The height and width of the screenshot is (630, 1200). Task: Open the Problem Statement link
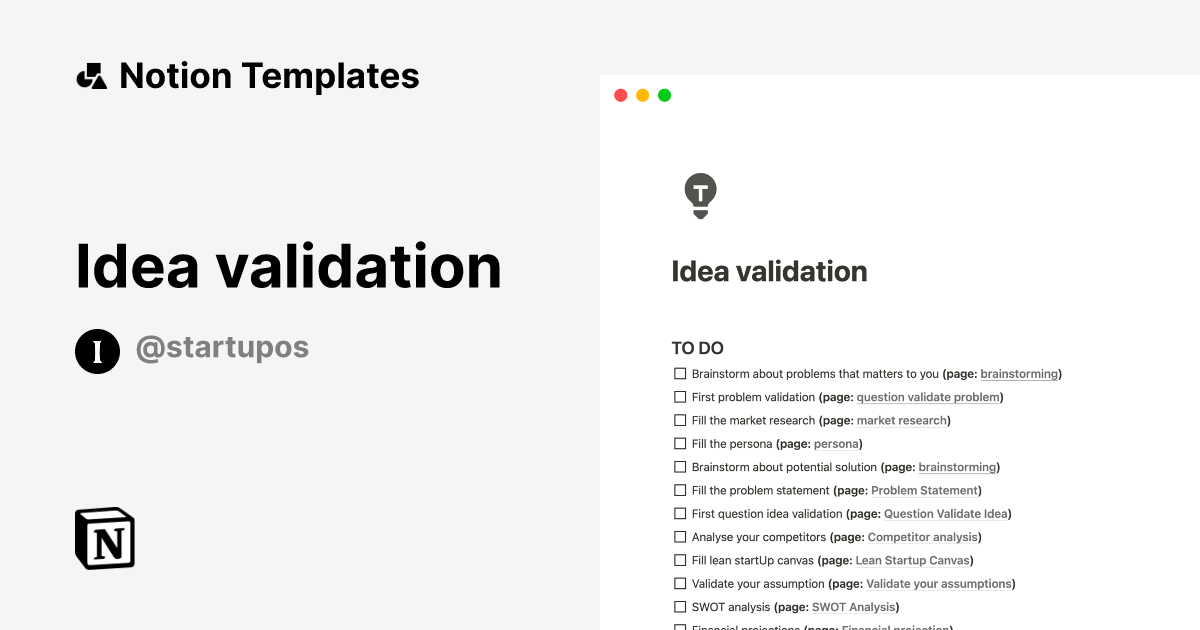(x=925, y=490)
